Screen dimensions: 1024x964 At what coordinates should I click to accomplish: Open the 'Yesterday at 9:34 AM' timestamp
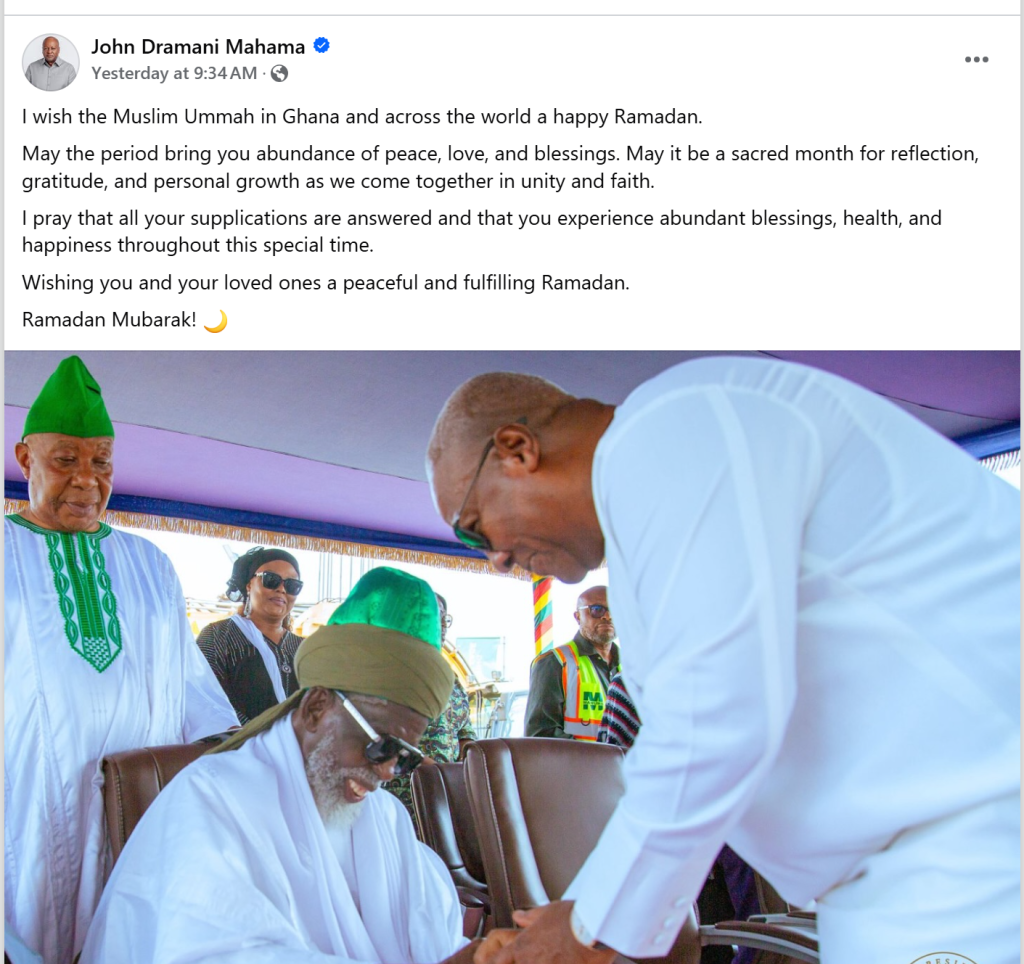(x=174, y=73)
